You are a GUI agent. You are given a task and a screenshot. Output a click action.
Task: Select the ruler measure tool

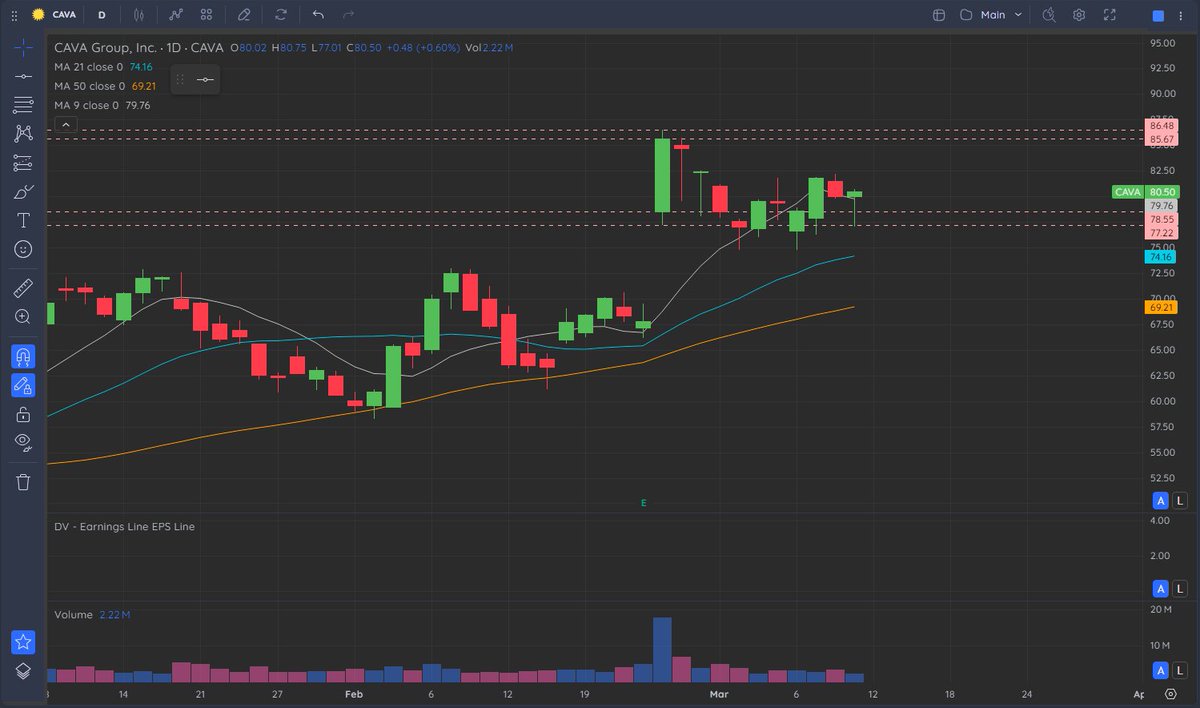tap(23, 289)
